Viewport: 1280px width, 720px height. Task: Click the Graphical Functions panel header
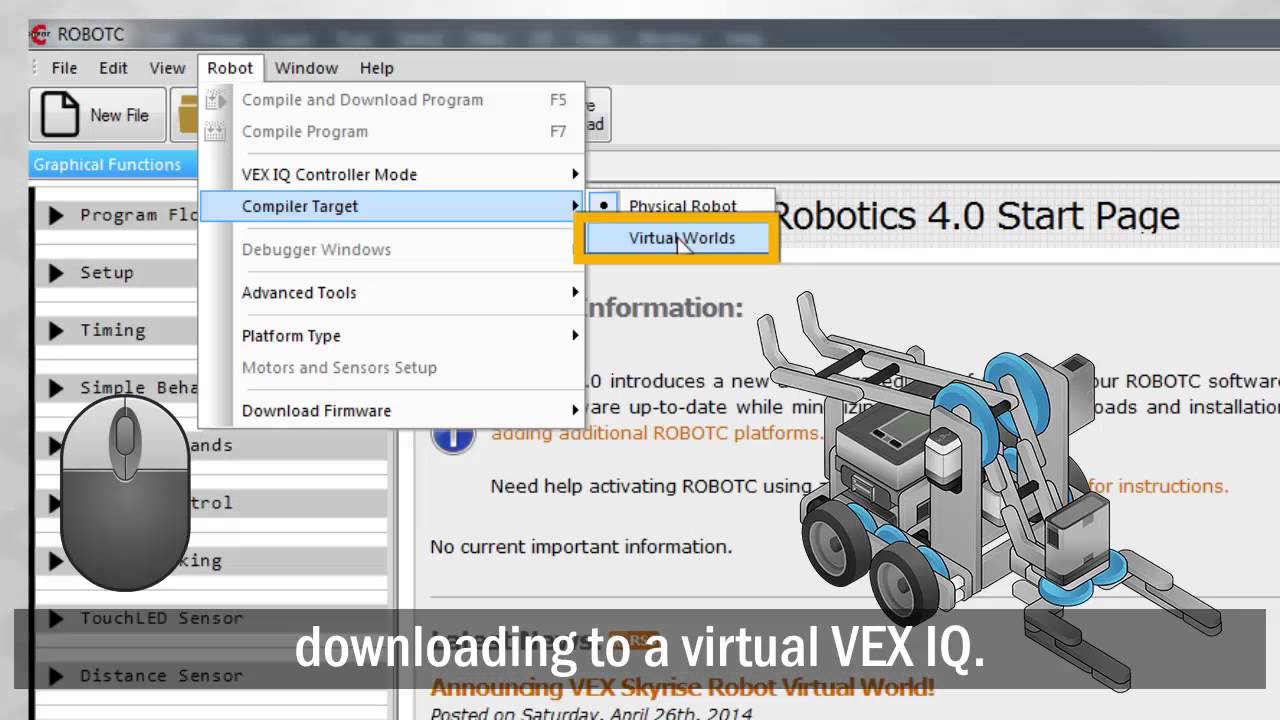(113, 165)
